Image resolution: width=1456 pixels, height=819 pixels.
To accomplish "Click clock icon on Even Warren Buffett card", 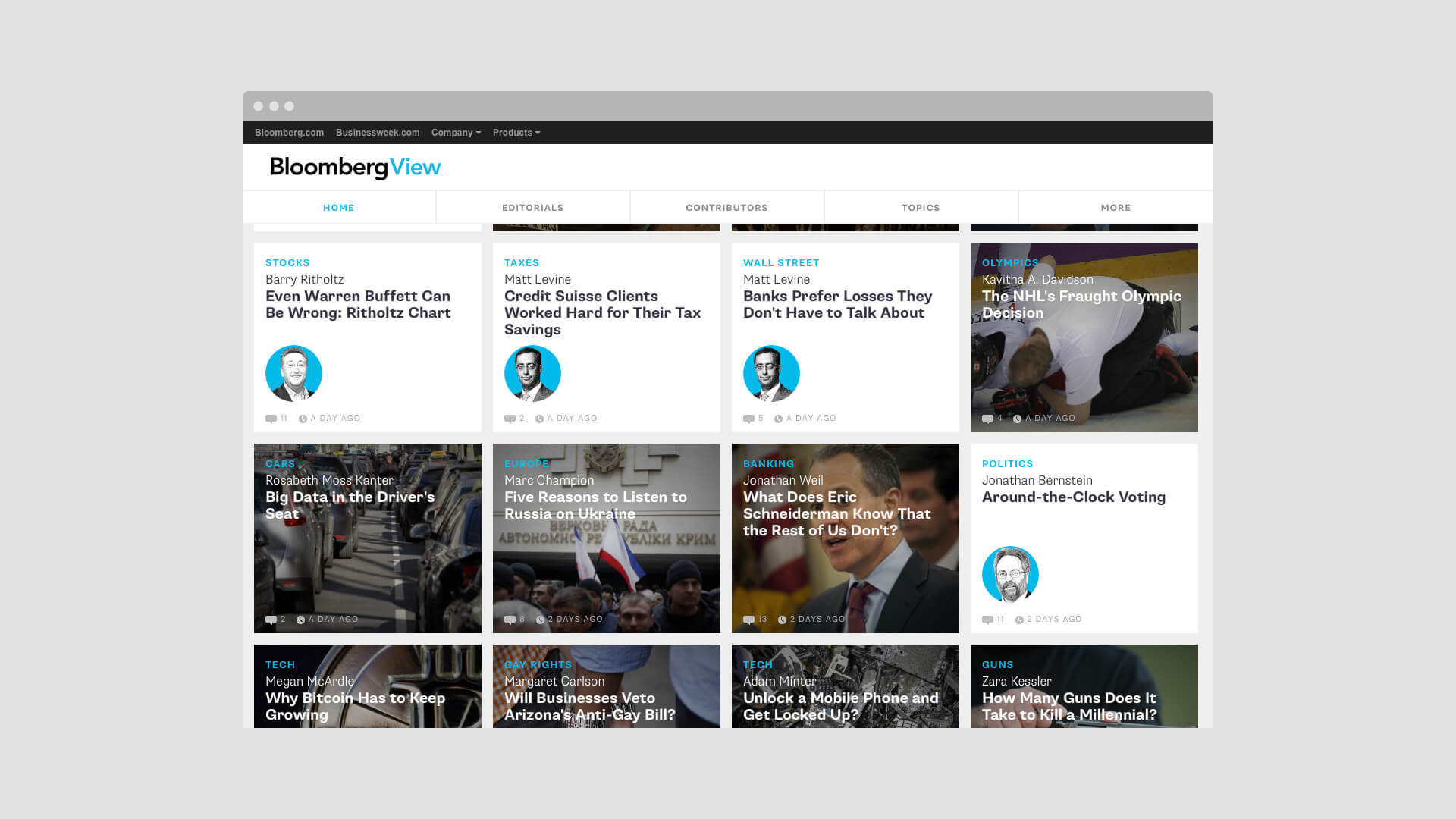I will 303,419.
